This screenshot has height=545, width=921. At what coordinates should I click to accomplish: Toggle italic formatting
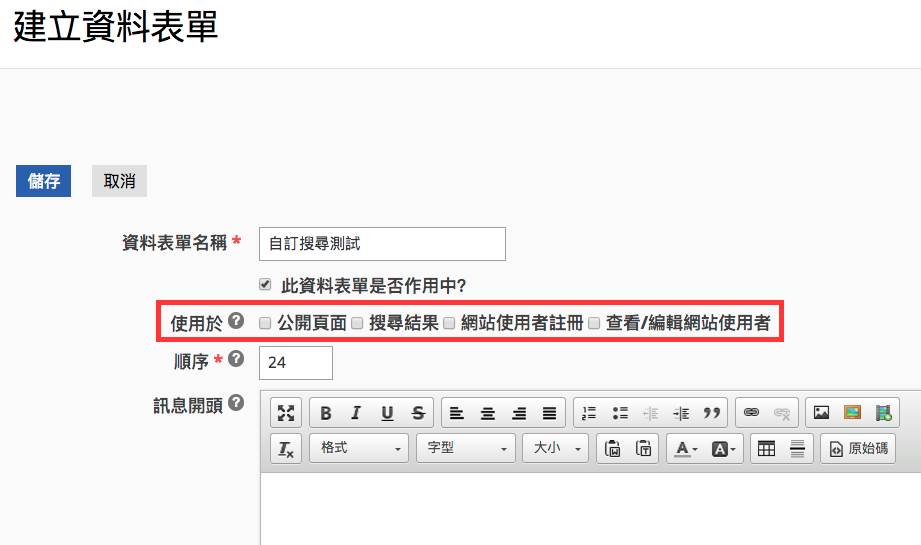click(x=356, y=413)
